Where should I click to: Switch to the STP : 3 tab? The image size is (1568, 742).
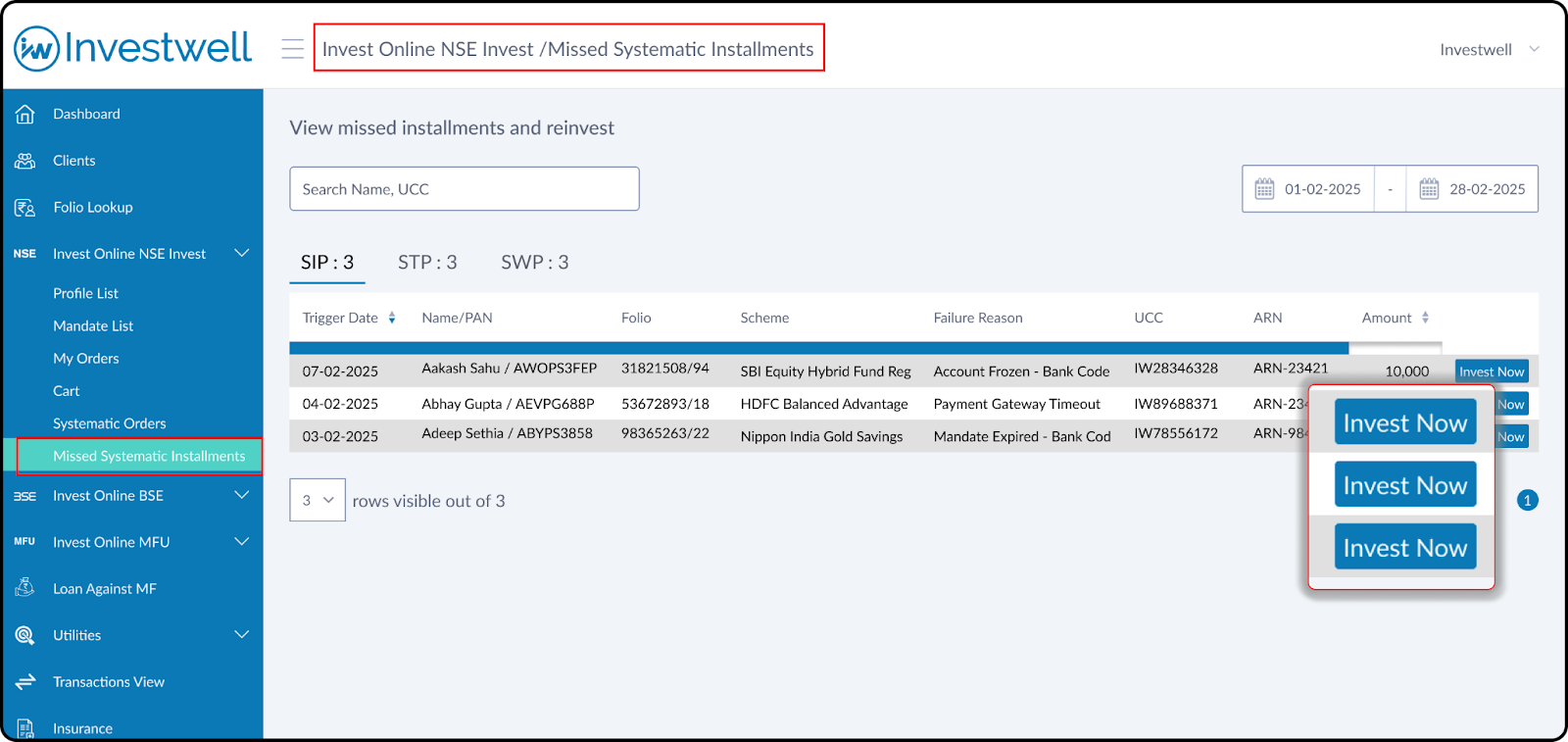pyautogui.click(x=427, y=263)
